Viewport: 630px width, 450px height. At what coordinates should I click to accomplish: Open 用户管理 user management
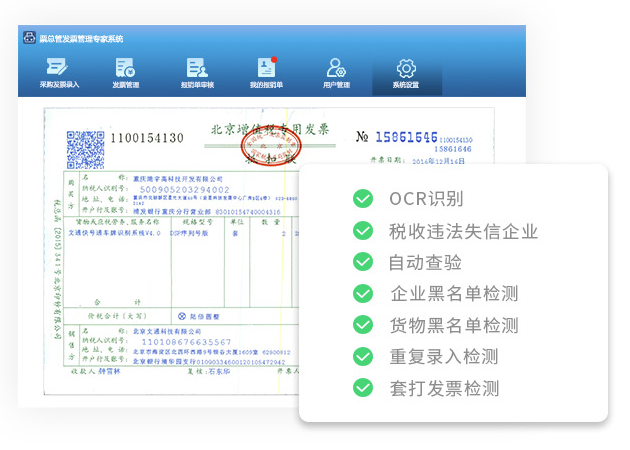(336, 73)
